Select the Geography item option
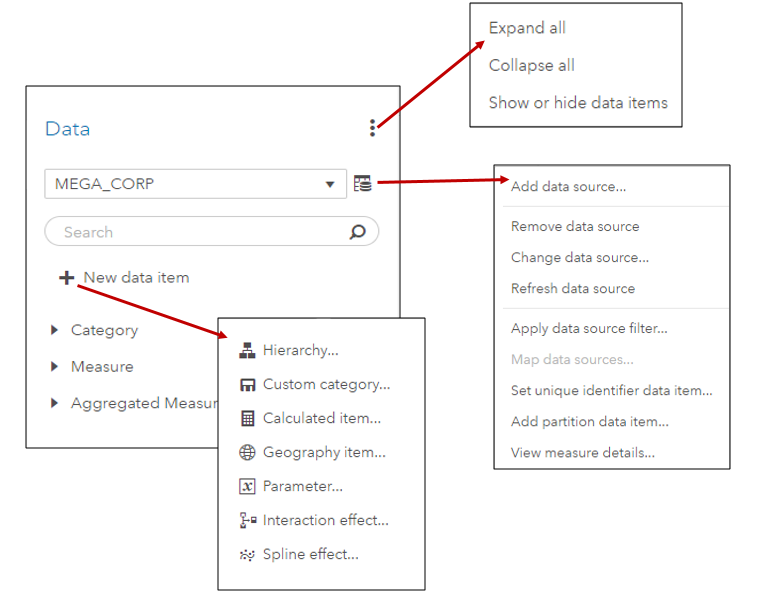The width and height of the screenshot is (759, 594). tap(323, 452)
